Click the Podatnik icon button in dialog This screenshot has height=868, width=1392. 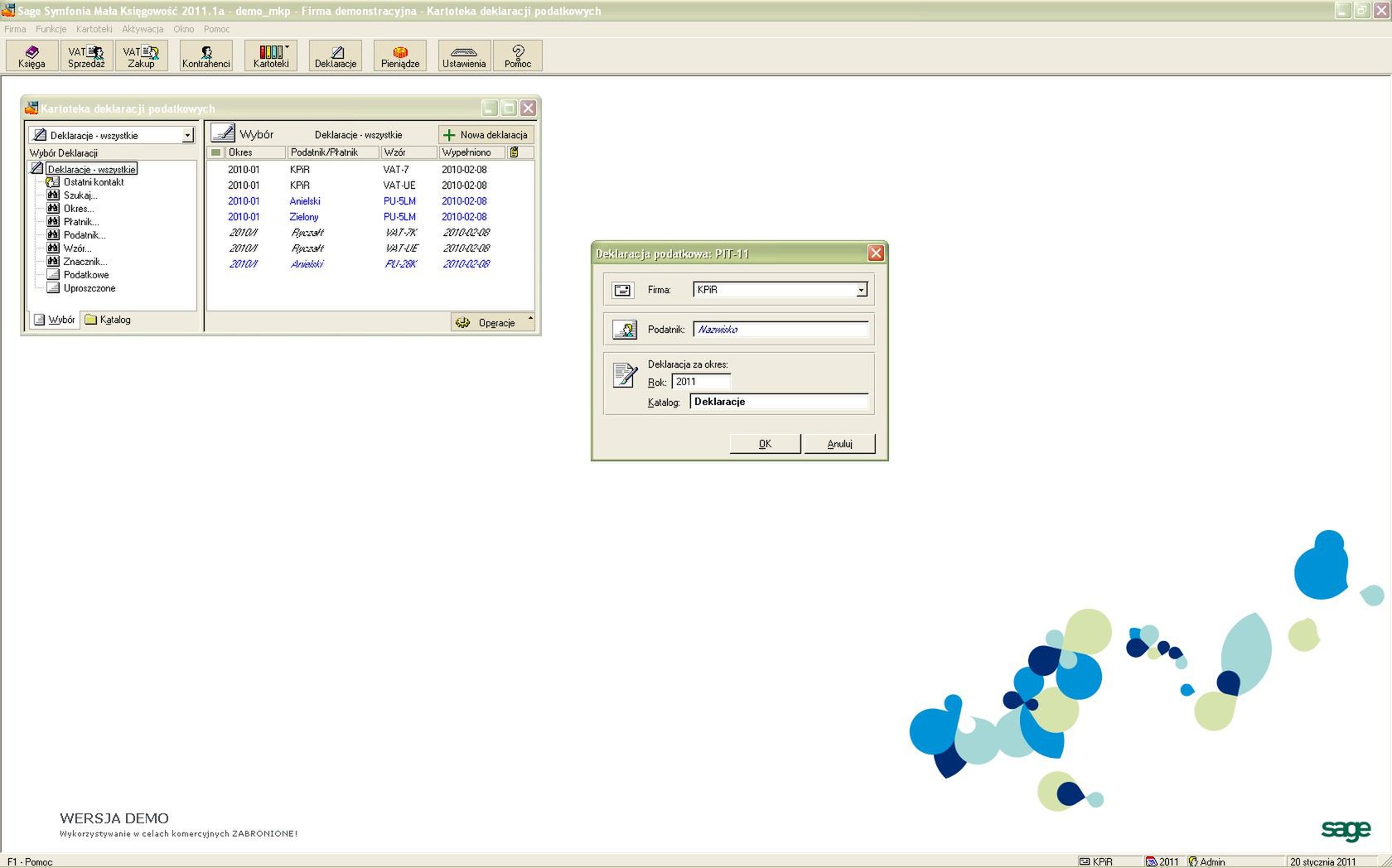[x=624, y=330]
